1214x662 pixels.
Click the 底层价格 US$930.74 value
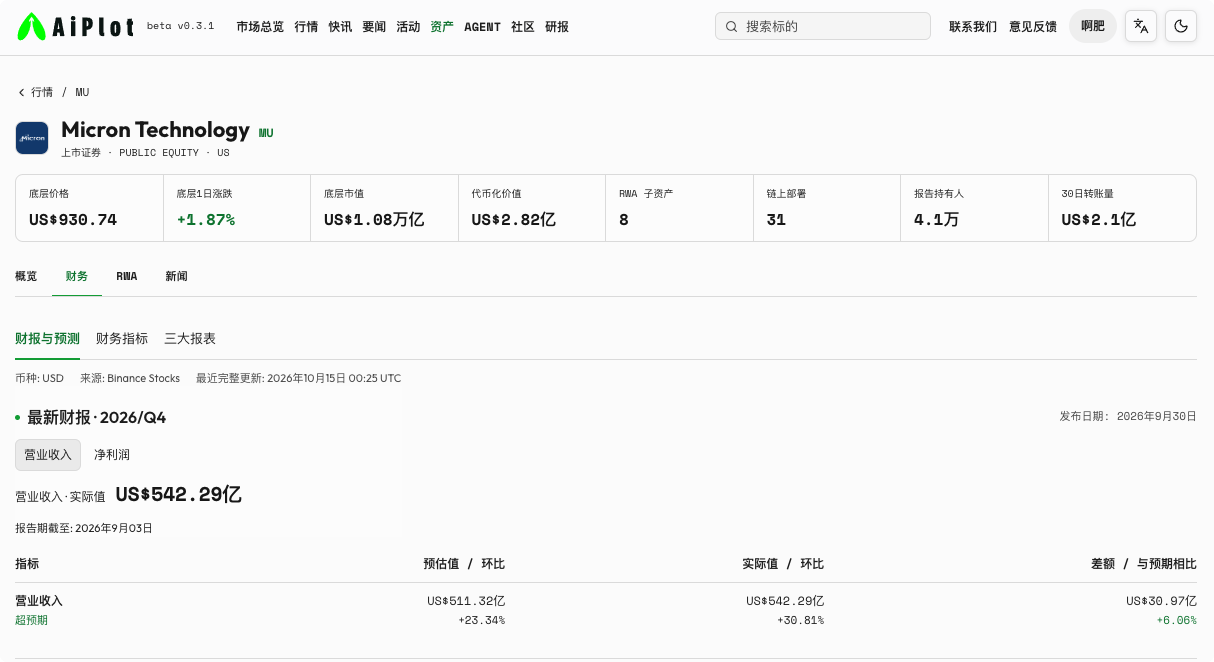[73, 220]
